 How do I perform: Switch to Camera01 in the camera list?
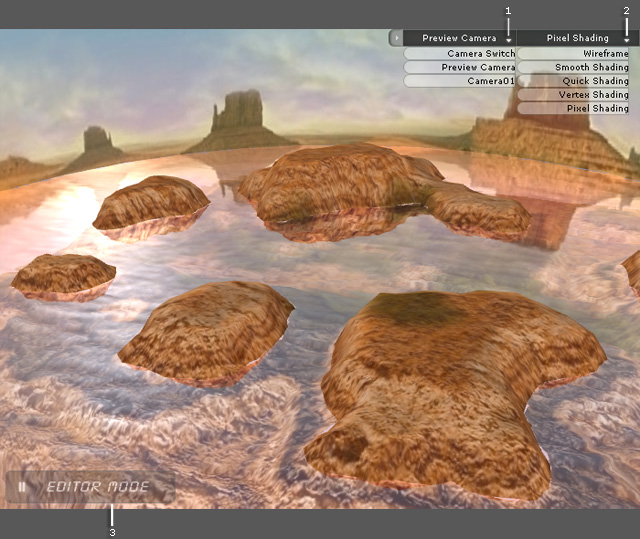point(461,81)
